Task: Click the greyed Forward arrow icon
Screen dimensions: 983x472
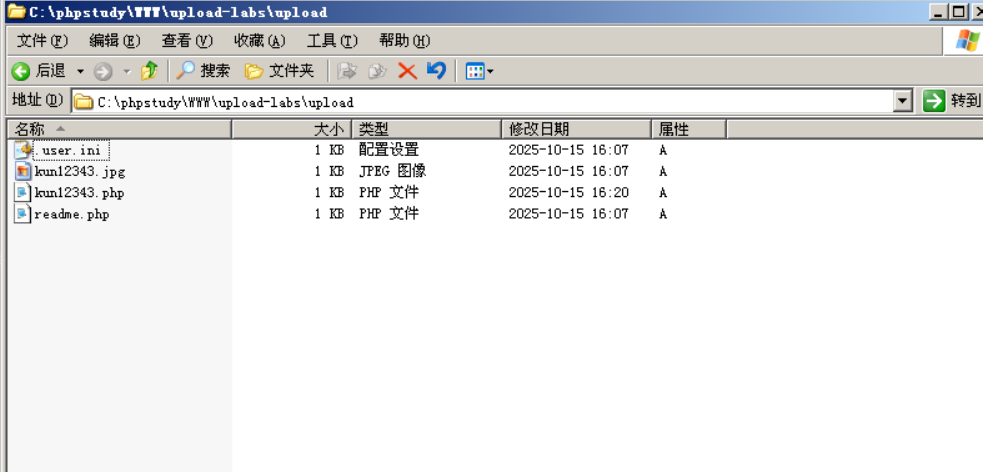Action: 103,71
